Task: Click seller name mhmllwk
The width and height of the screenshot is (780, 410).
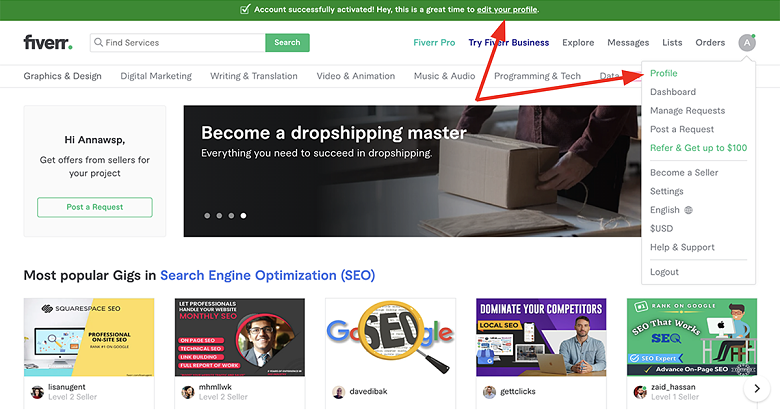Action: (215, 387)
